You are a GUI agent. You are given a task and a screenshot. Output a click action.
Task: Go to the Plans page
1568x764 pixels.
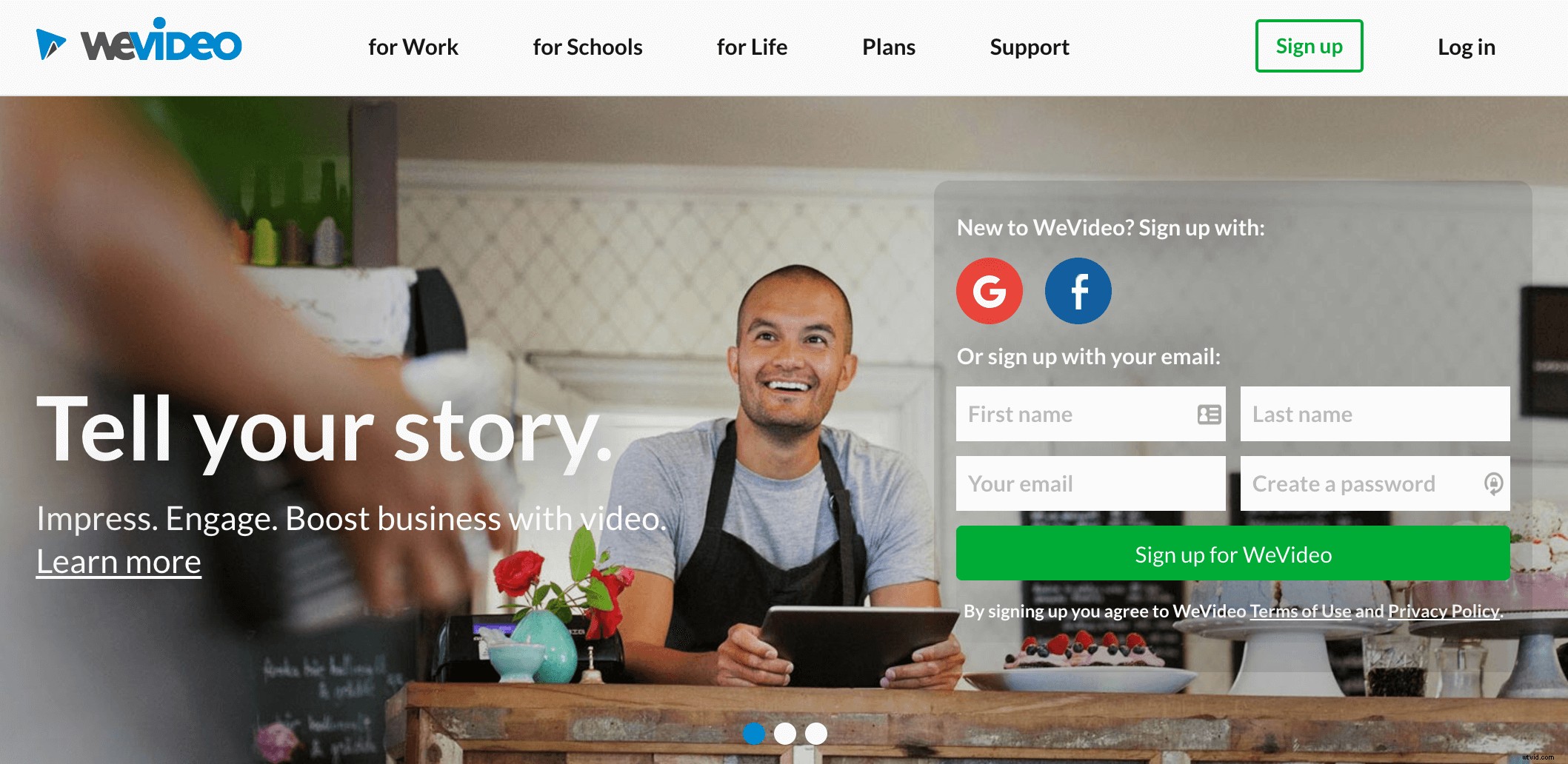click(x=889, y=47)
